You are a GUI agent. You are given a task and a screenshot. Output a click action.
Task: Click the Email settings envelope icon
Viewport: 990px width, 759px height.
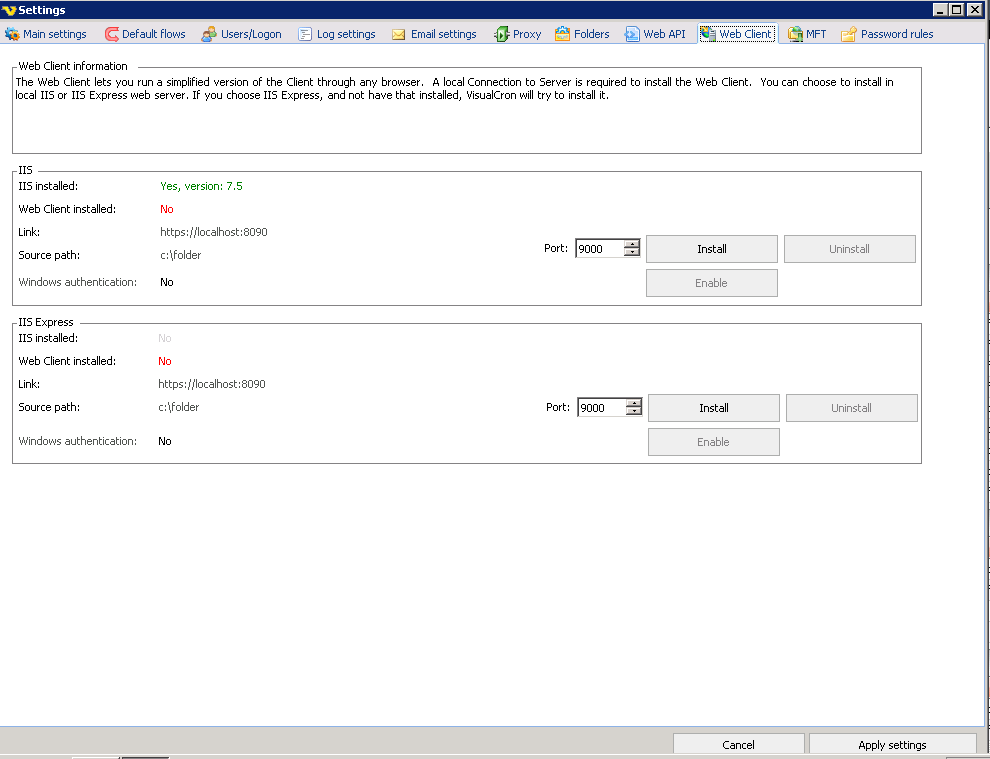click(x=399, y=34)
